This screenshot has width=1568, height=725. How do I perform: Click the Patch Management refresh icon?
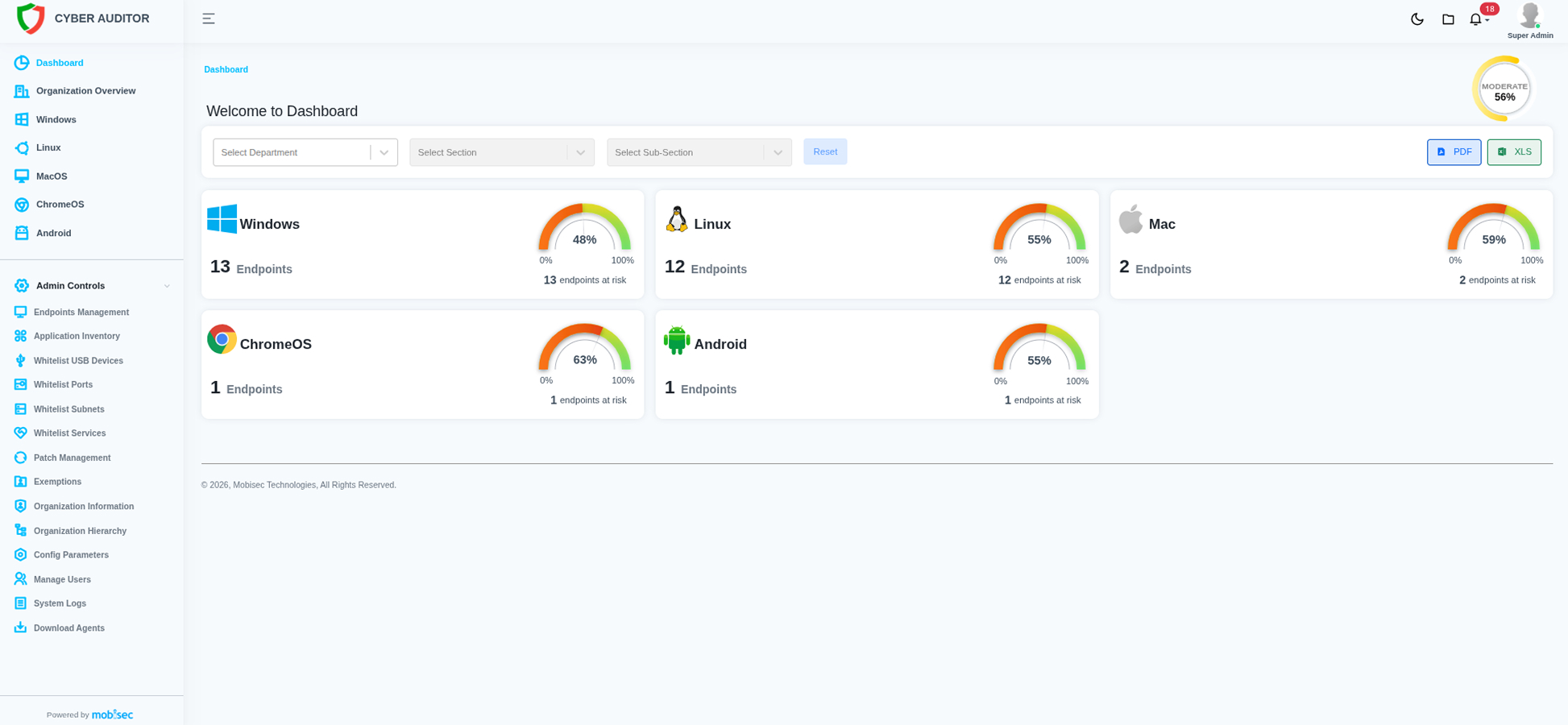[21, 458]
